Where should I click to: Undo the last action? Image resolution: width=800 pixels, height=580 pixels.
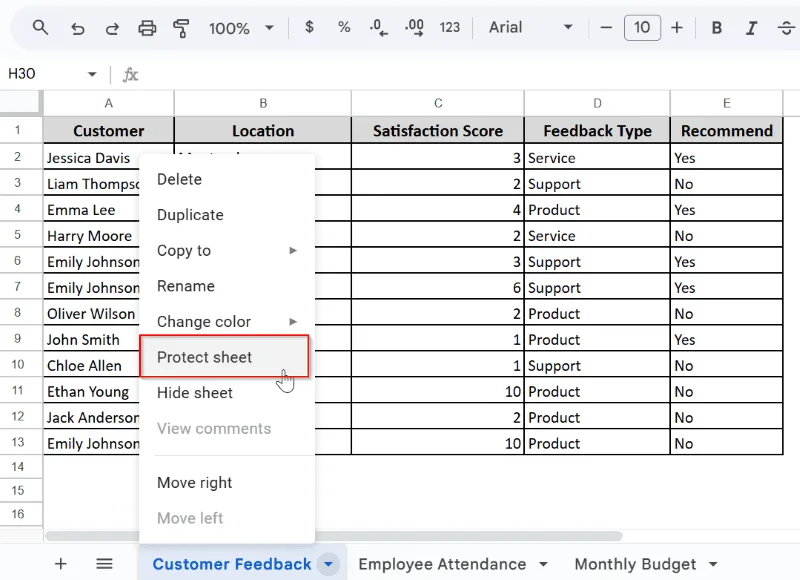pos(78,28)
